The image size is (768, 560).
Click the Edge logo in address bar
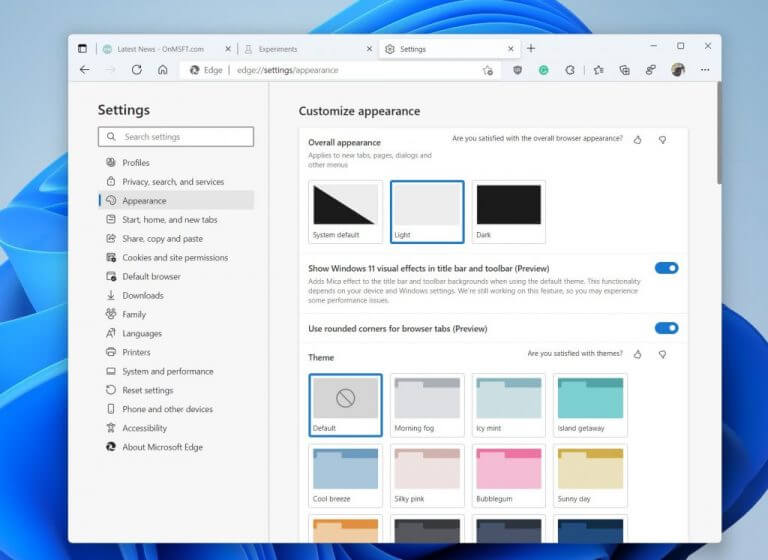coord(194,70)
